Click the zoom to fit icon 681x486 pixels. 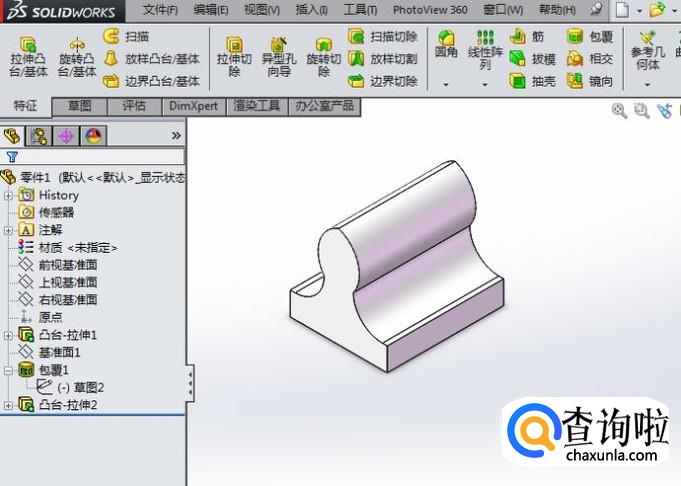click(x=619, y=111)
